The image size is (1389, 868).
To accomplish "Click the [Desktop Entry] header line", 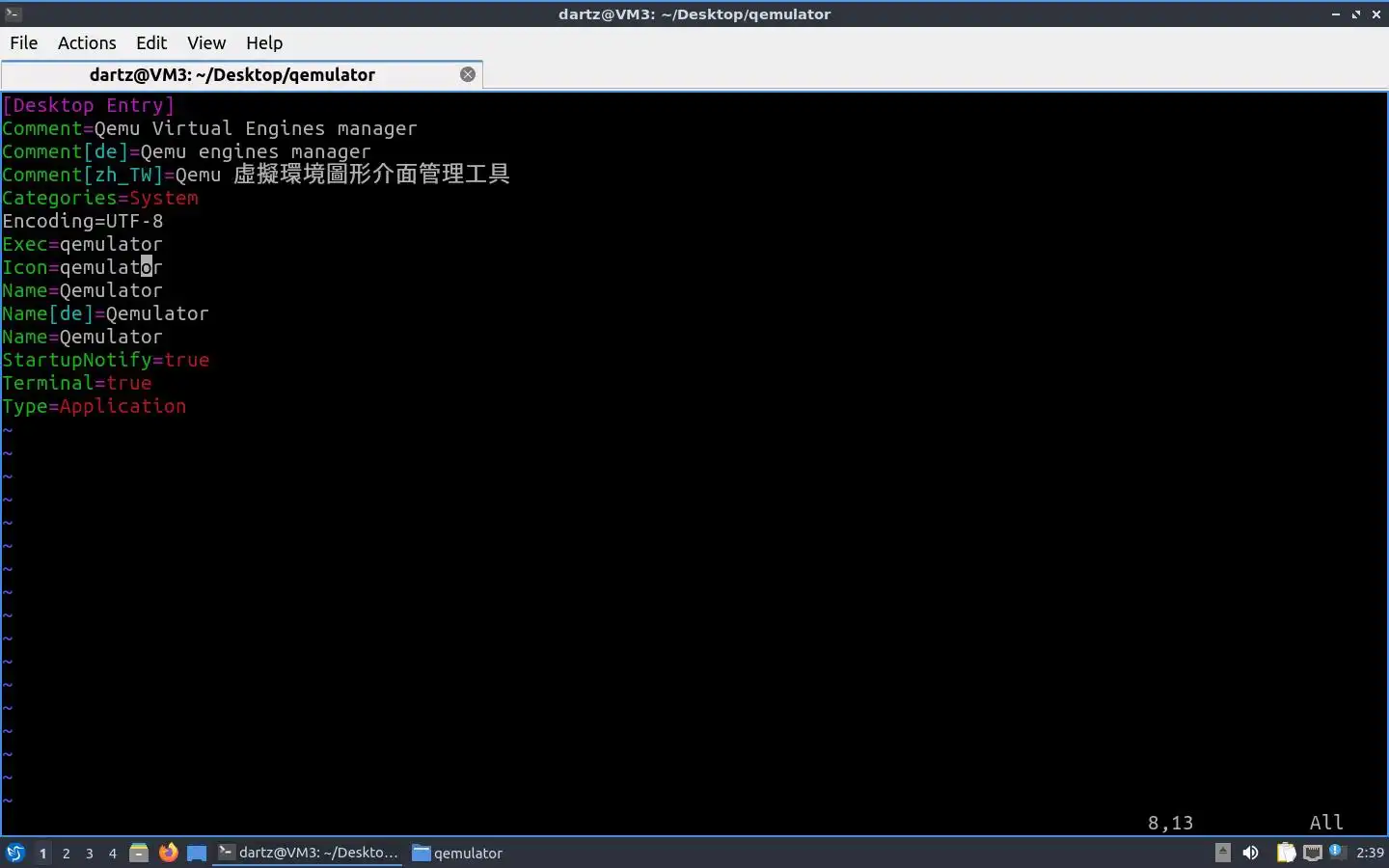I will [89, 105].
